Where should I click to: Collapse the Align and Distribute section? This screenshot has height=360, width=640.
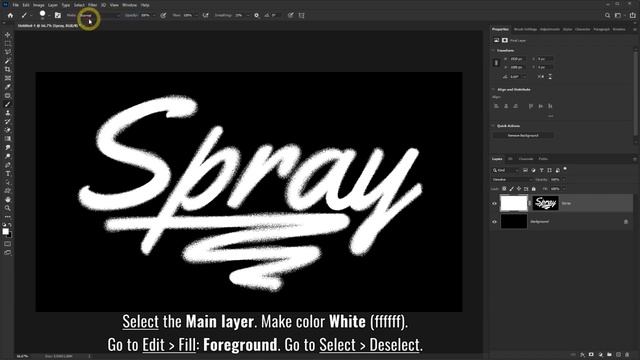(493, 89)
